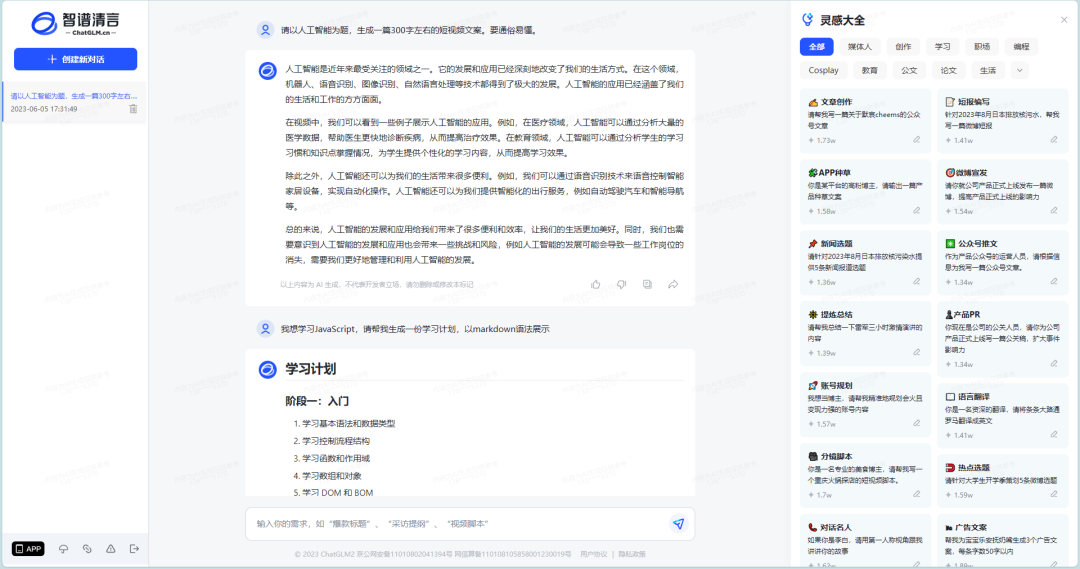
Task: Filter prompts by the Cosplay tag
Action: [824, 70]
